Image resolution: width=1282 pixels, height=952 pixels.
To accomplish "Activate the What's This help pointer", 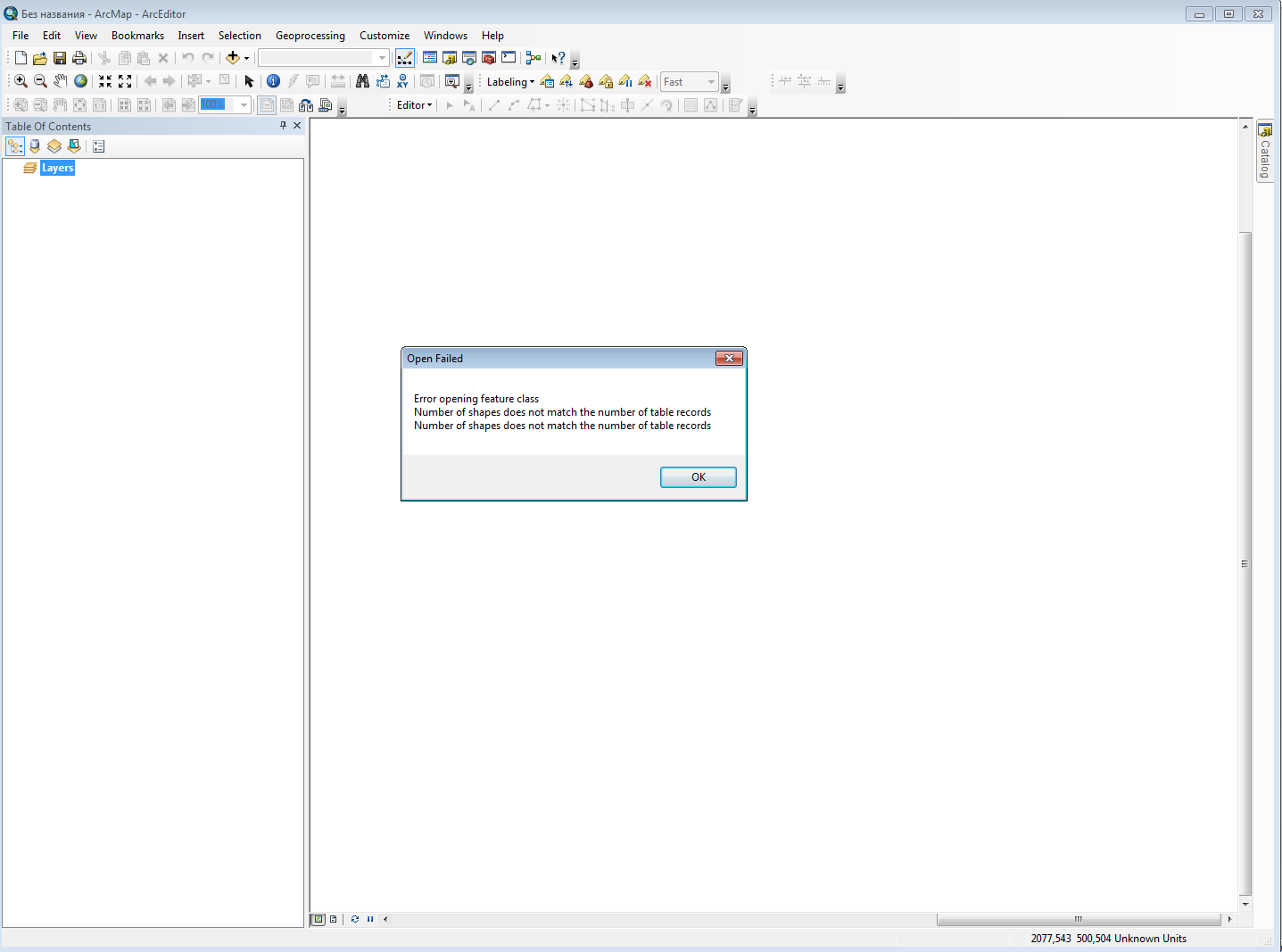I will 558,58.
